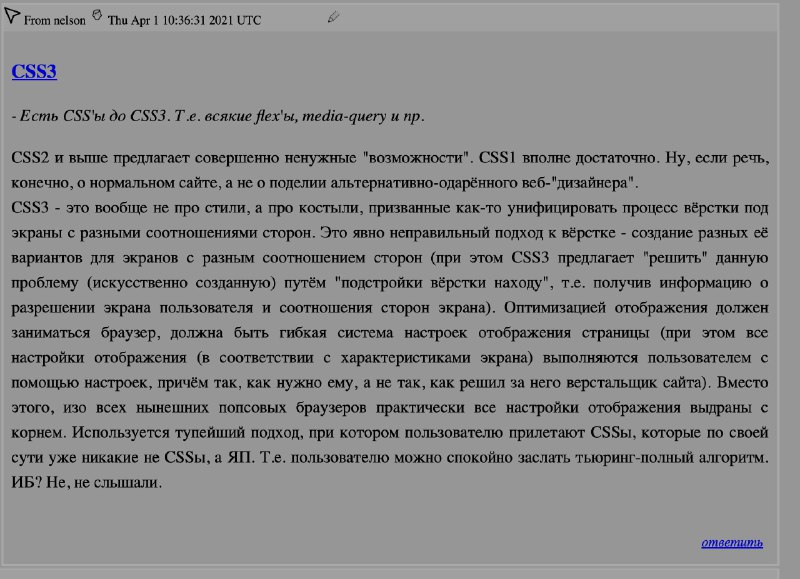Click the "ответить" reply link
Screen dimensions: 800x579
[731, 542]
